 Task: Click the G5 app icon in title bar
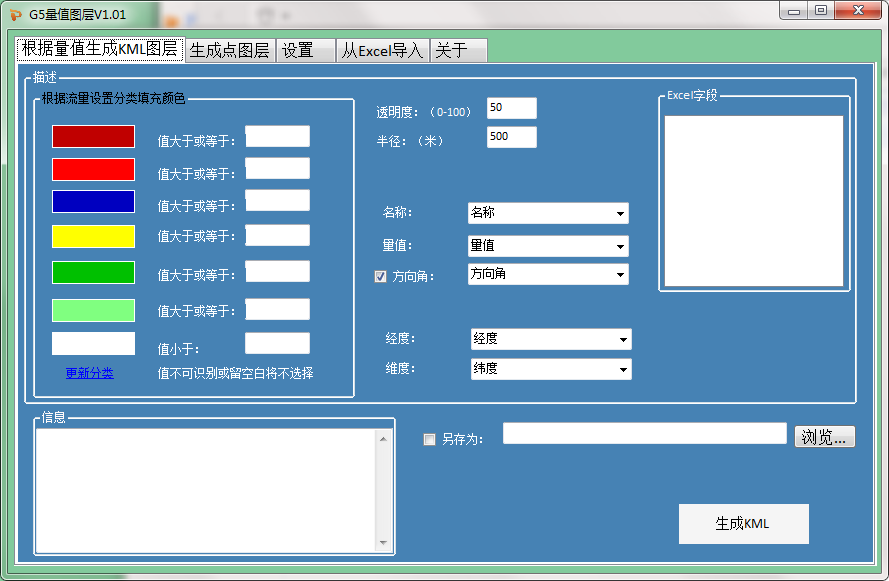pos(14,14)
